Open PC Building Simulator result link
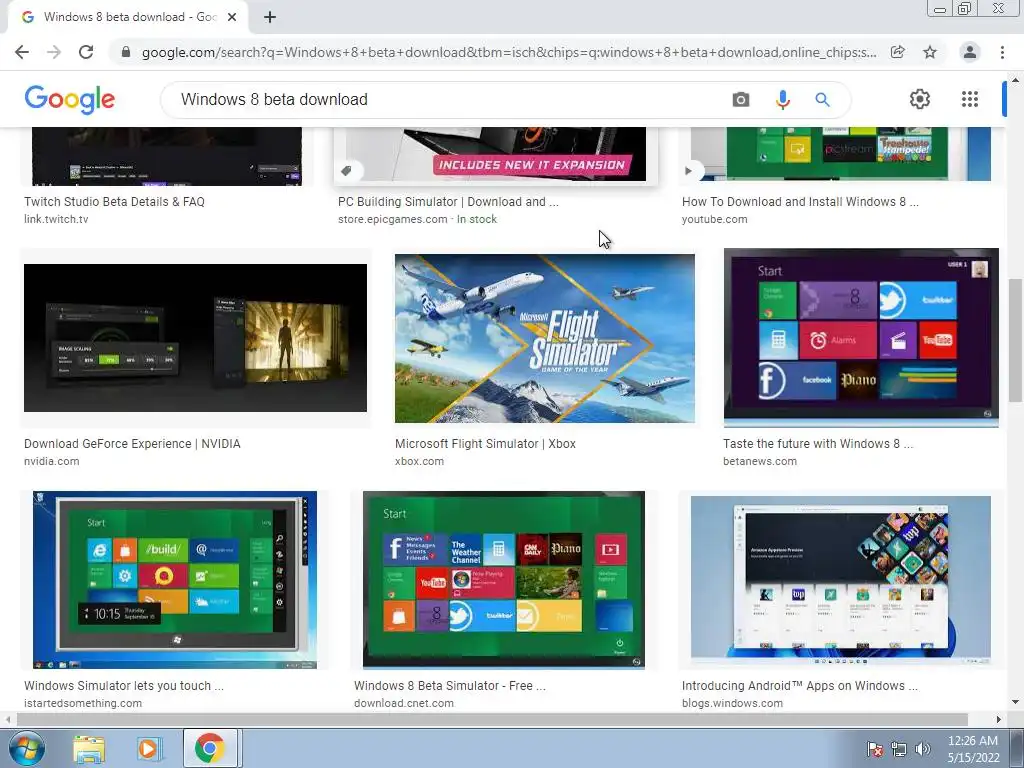Image resolution: width=1024 pixels, height=768 pixels. pos(448,202)
